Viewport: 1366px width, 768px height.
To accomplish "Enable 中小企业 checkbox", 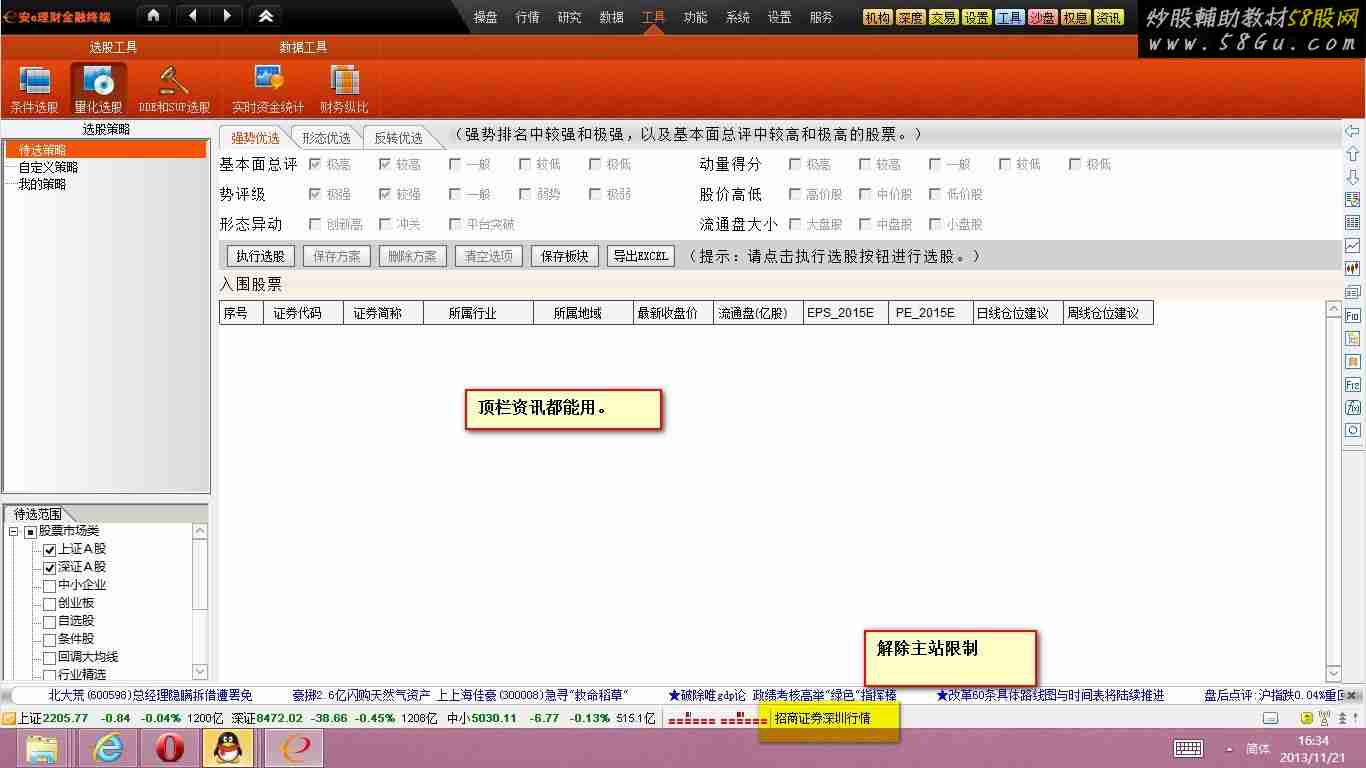I will 49,586.
